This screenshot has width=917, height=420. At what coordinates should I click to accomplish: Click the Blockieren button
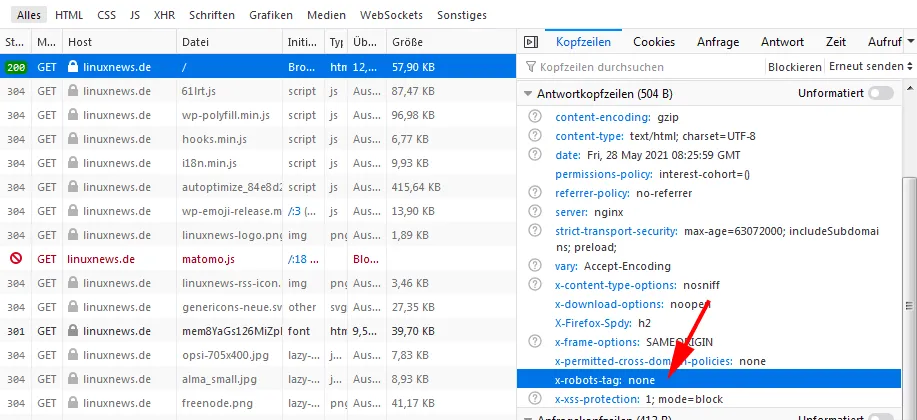coord(794,67)
